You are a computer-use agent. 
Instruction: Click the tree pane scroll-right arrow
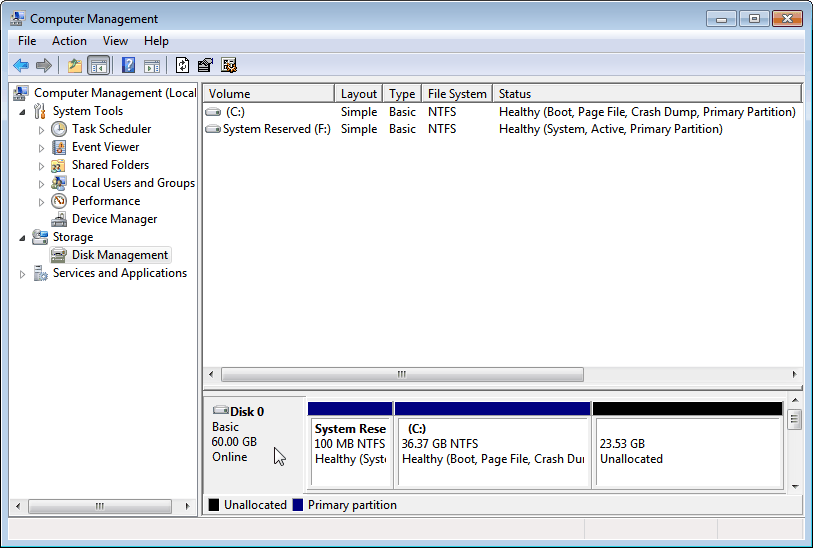(x=187, y=506)
